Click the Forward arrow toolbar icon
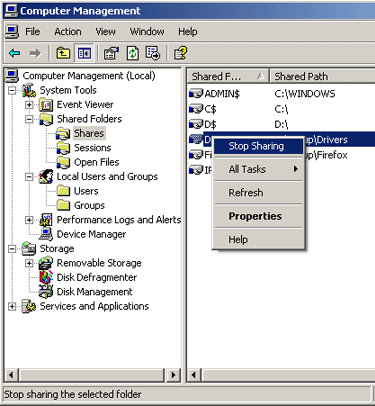 point(35,53)
